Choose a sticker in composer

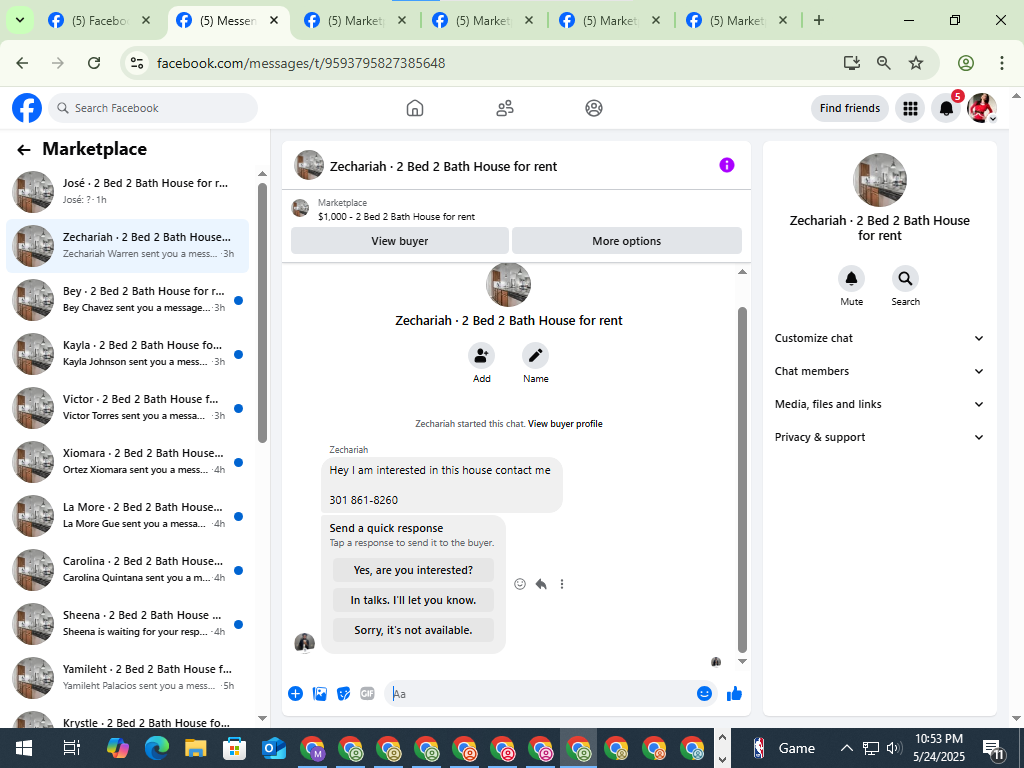344,694
